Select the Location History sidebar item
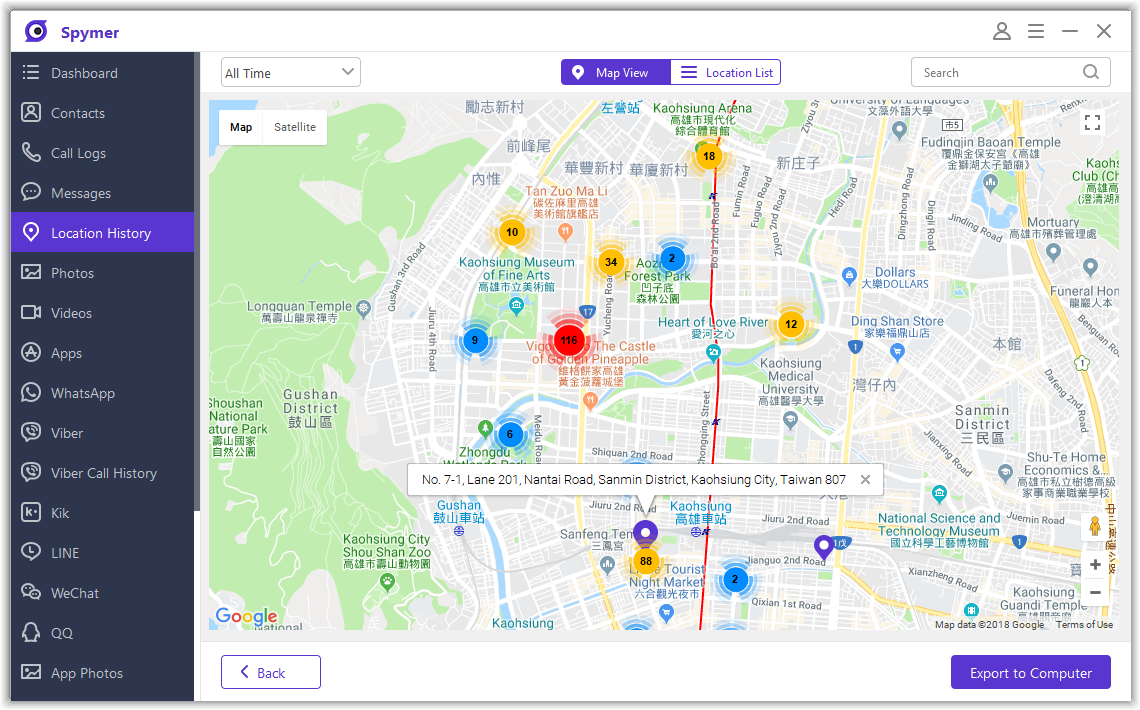 103,233
